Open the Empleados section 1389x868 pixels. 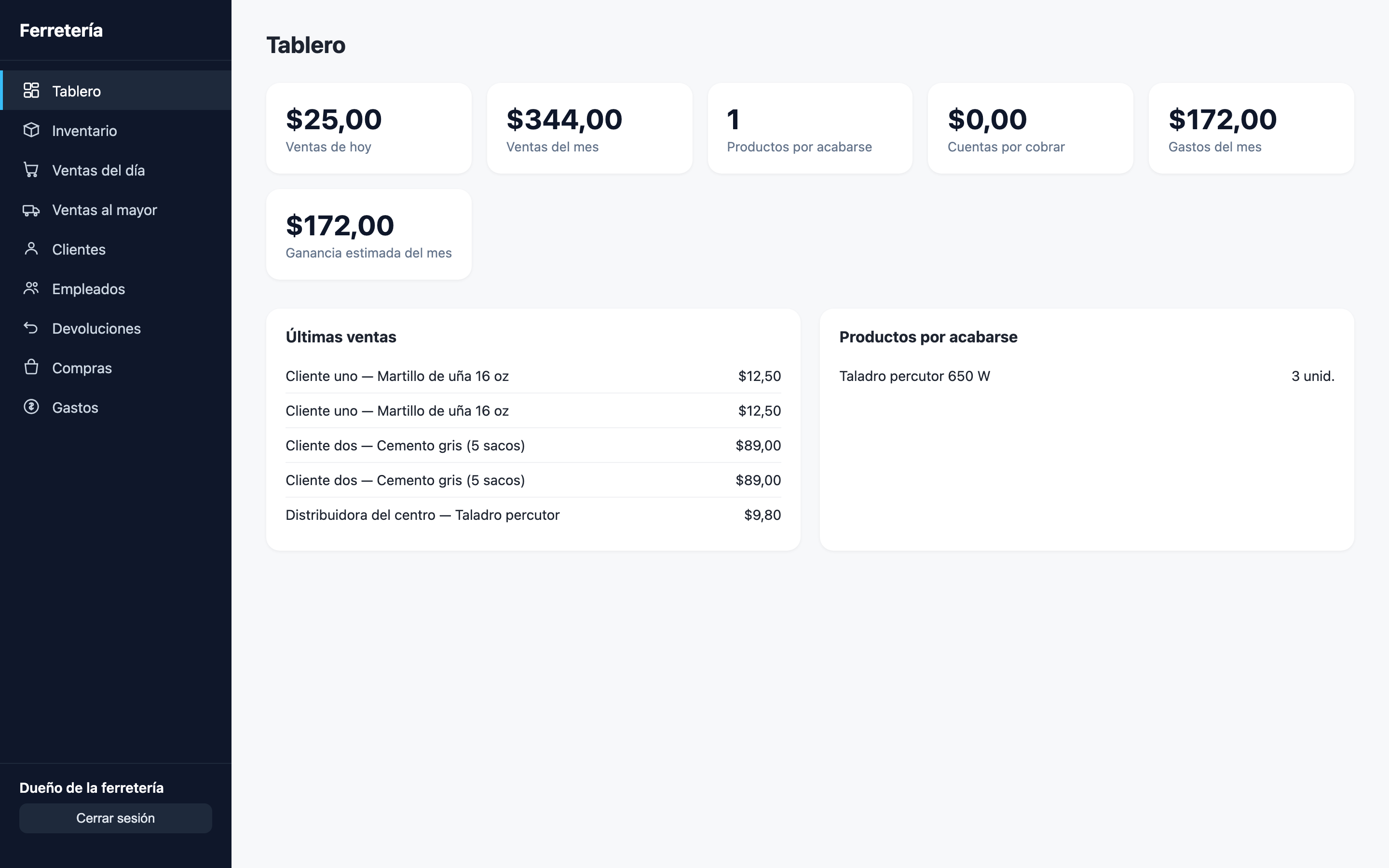coord(115,289)
